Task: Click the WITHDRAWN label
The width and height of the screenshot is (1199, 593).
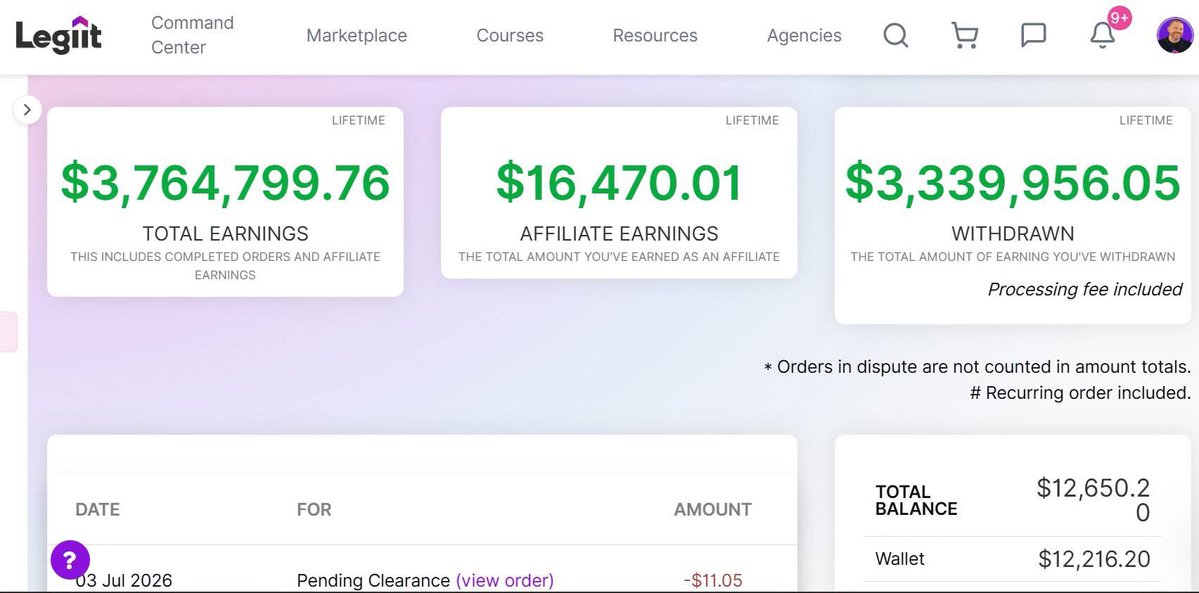Action: point(1013,233)
